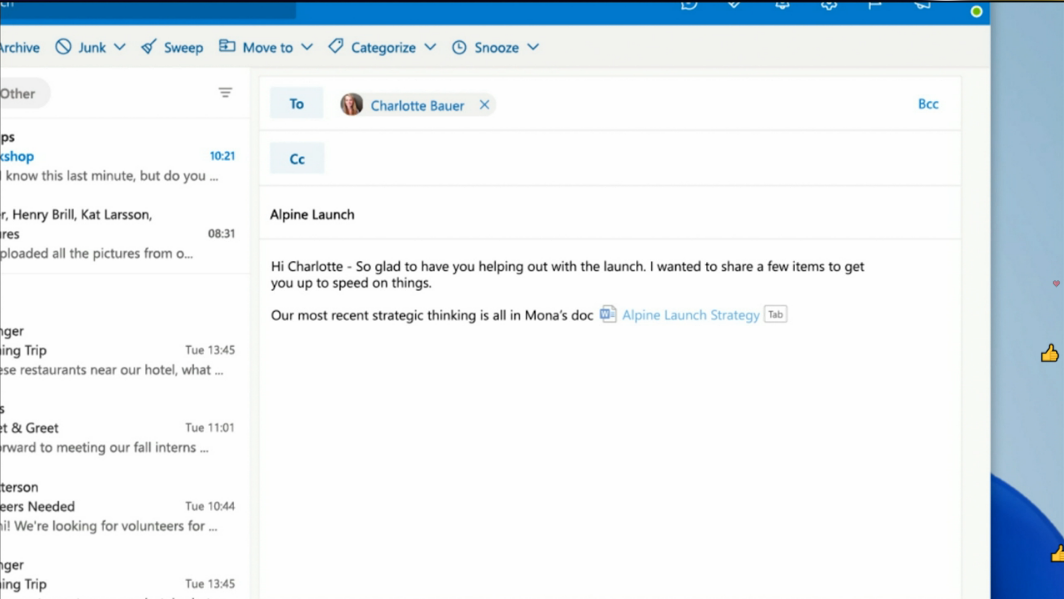This screenshot has width=1064, height=599.
Task: Open the Alpine Launch Strategy link
Action: [x=690, y=315]
